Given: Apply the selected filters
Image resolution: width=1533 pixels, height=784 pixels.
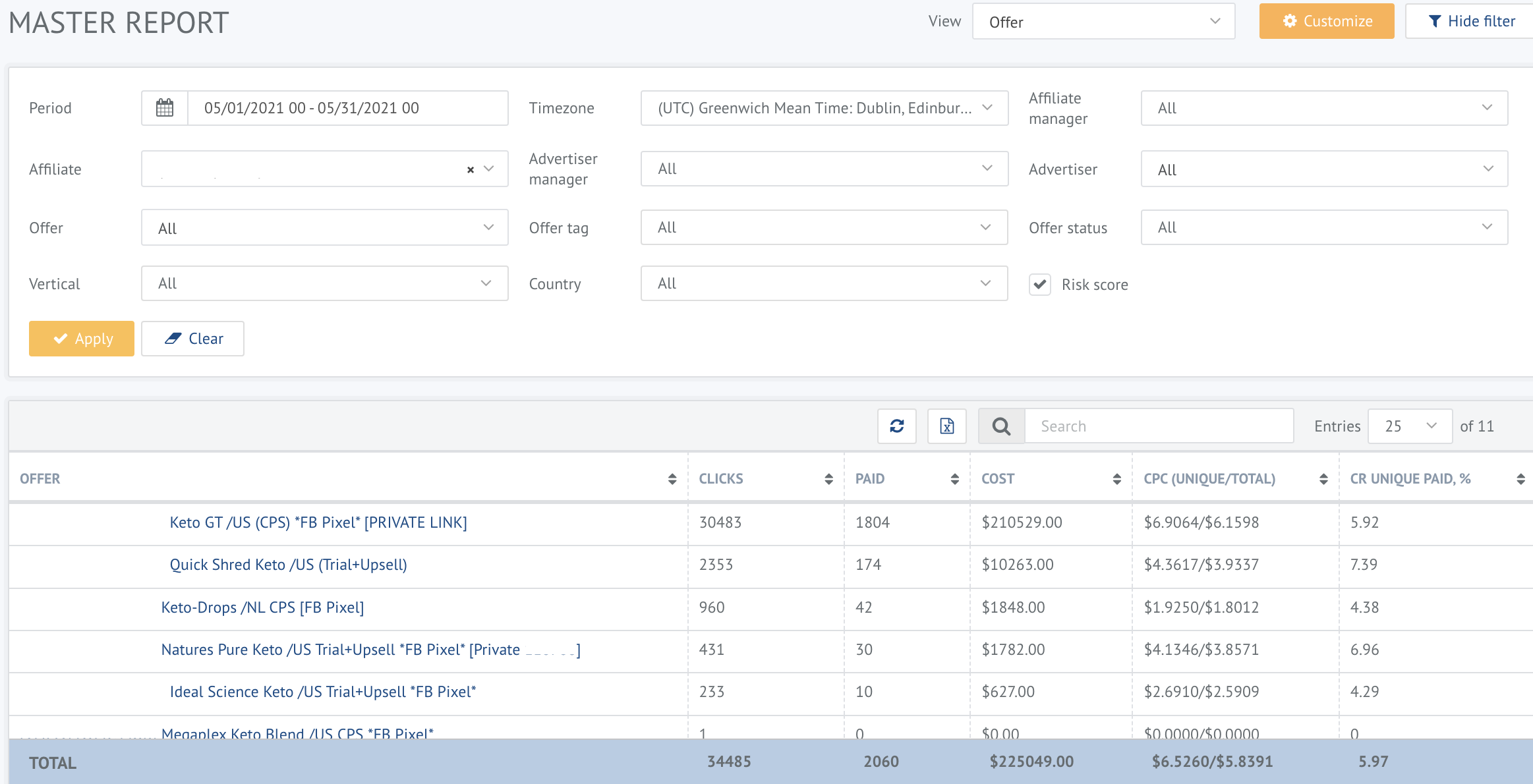Looking at the screenshot, I should [82, 339].
